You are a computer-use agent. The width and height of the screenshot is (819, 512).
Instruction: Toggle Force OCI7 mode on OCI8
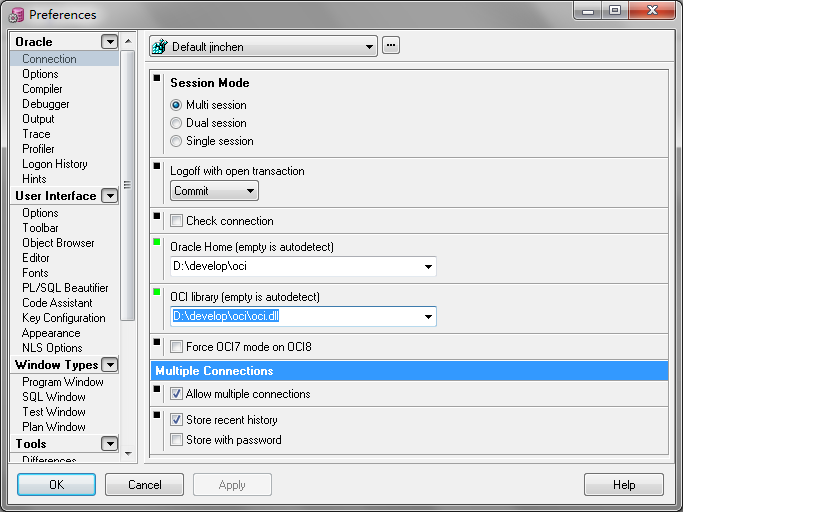coord(177,347)
